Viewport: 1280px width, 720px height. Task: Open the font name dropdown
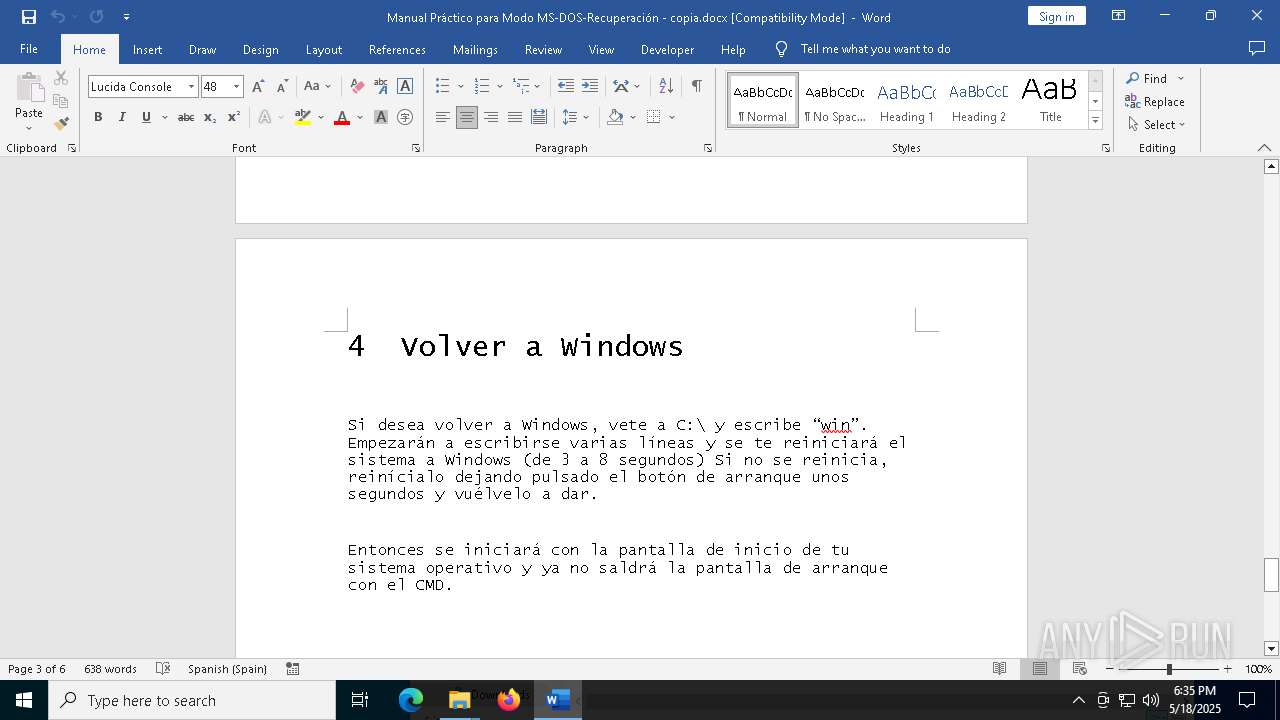point(191,87)
